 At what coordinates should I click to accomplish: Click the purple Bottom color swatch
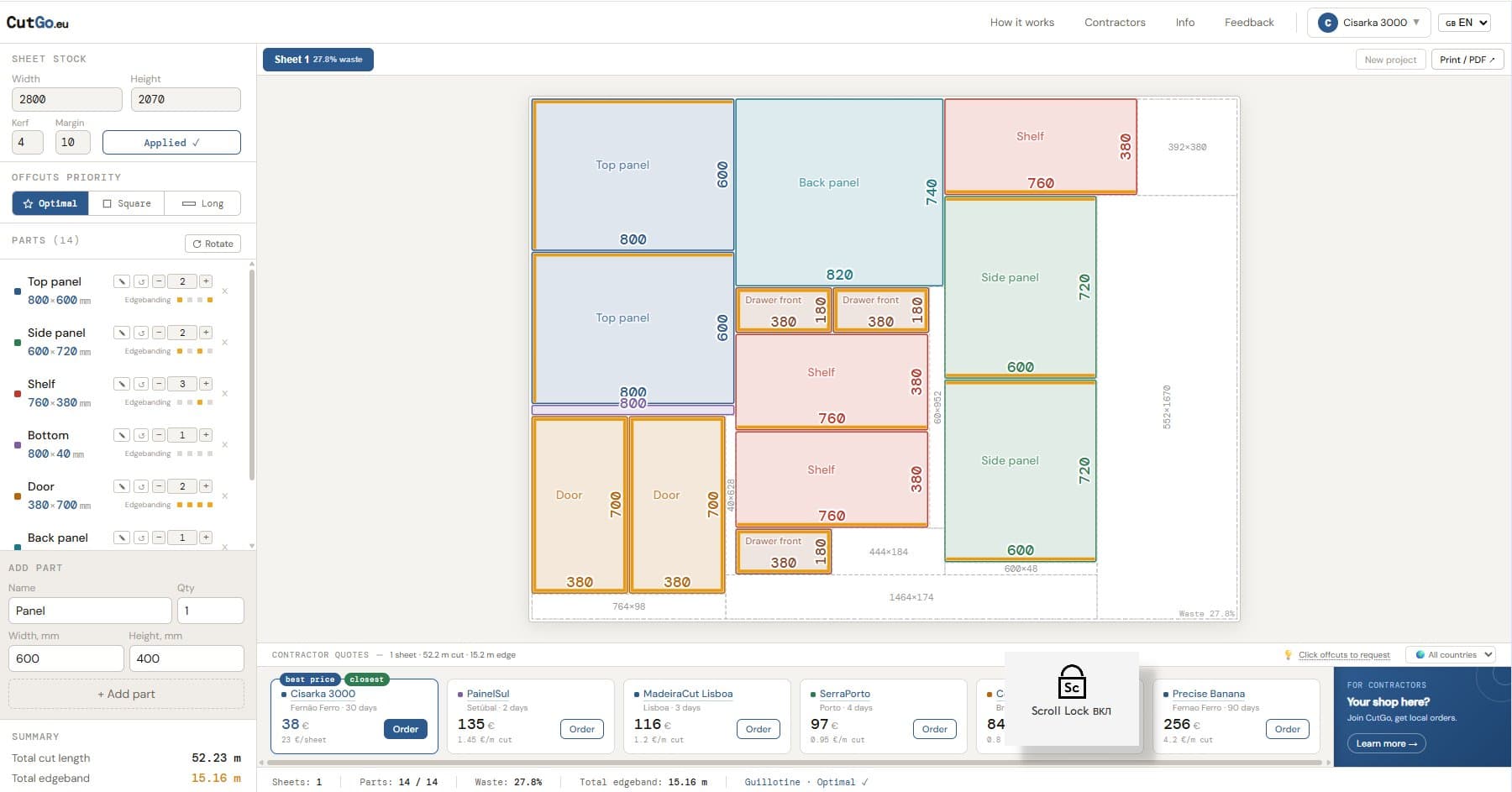(x=18, y=445)
